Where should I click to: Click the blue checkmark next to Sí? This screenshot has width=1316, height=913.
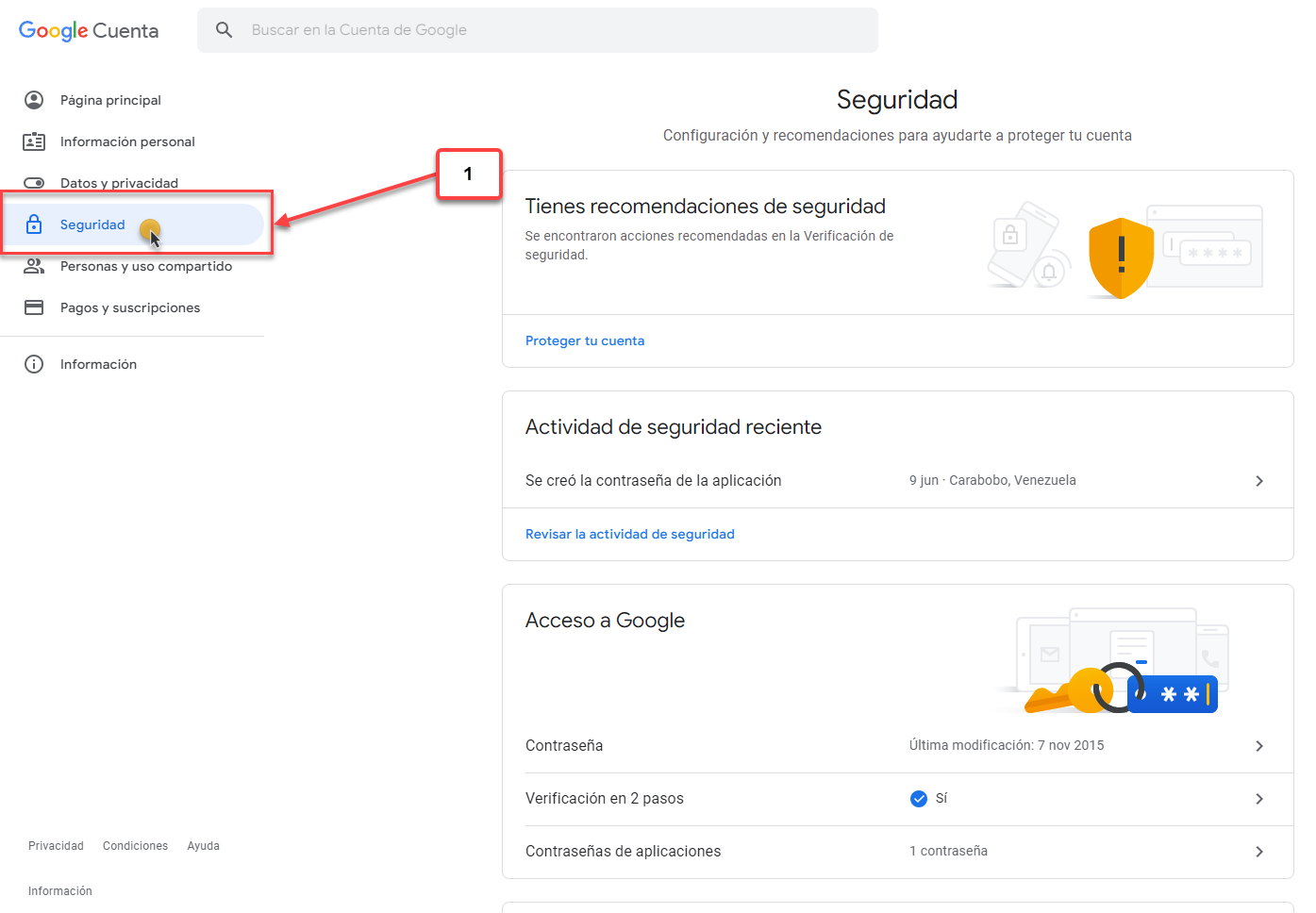[919, 799]
